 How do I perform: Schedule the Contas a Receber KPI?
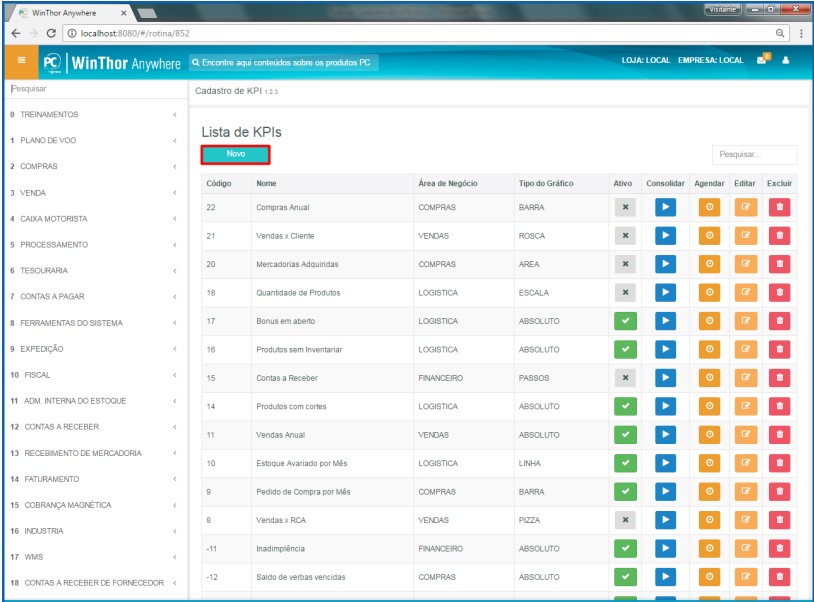click(x=709, y=378)
